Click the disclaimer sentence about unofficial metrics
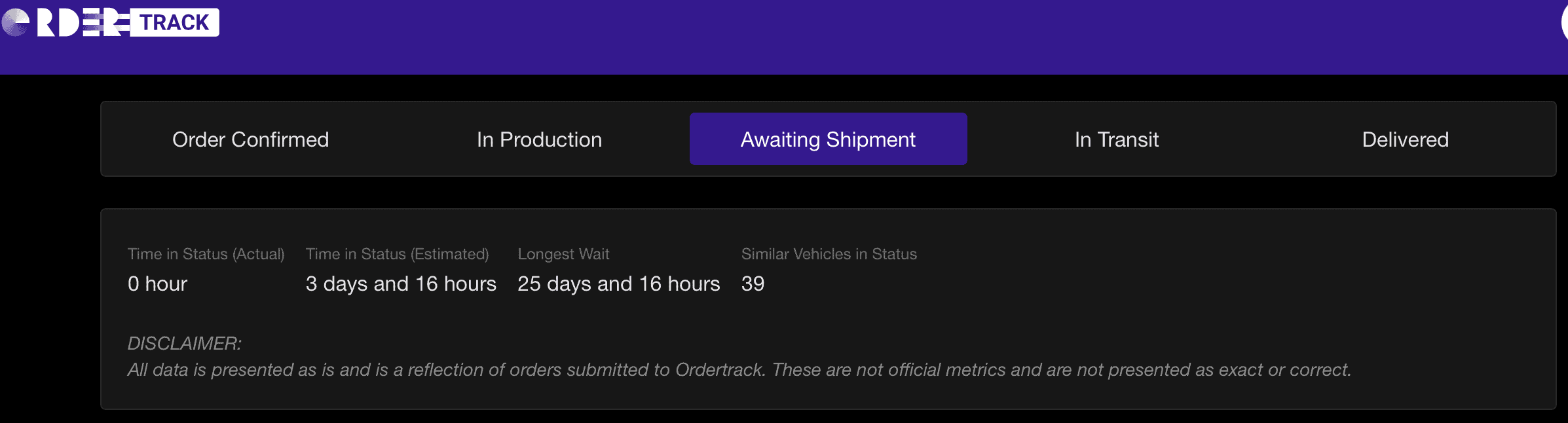 [739, 370]
